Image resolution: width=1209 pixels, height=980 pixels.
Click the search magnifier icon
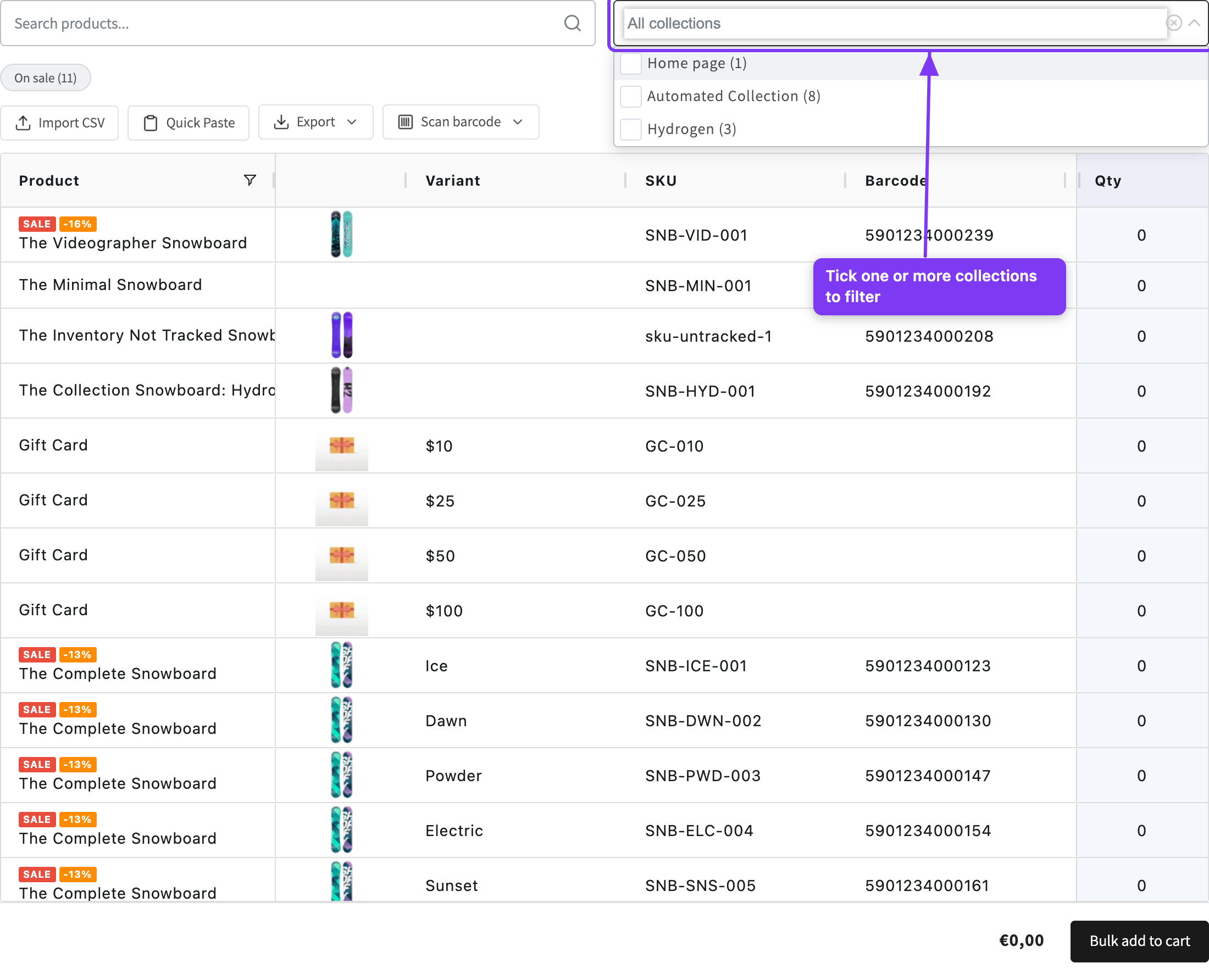(x=572, y=23)
